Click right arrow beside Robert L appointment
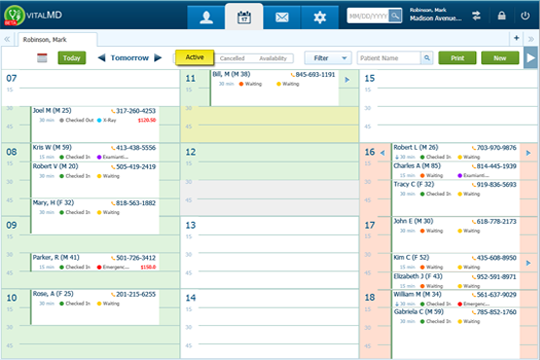The image size is (540, 360). click(528, 153)
